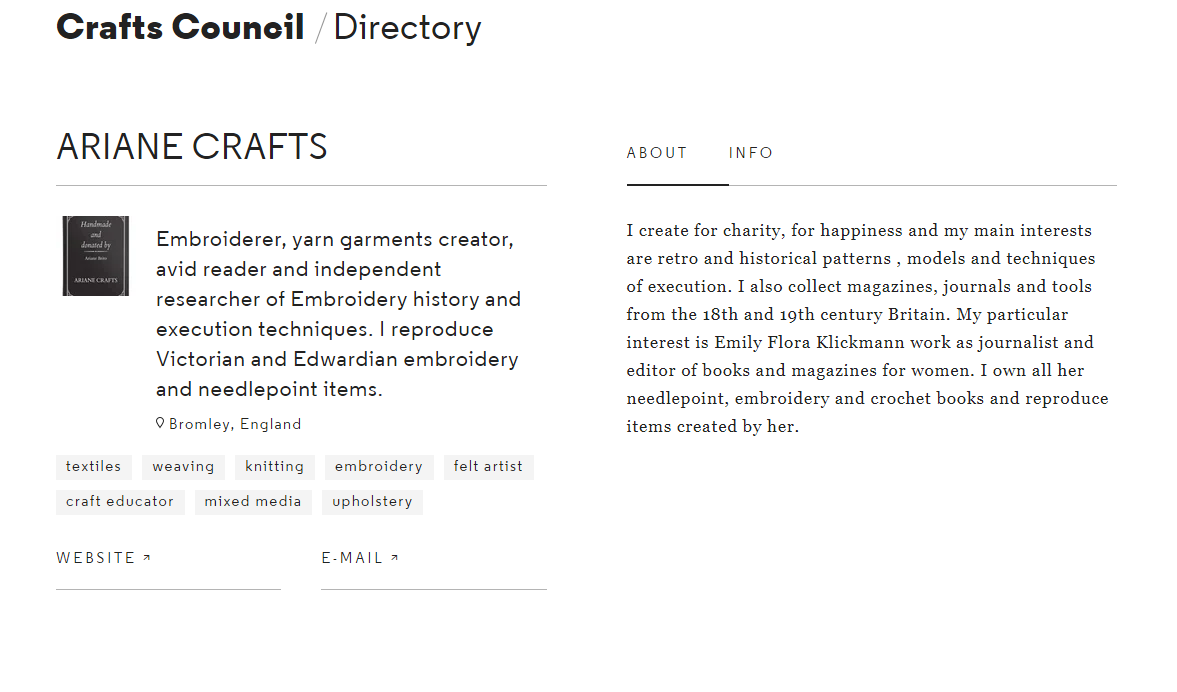1177x692 pixels.
Task: Click the upholstery tag
Action: click(x=372, y=502)
